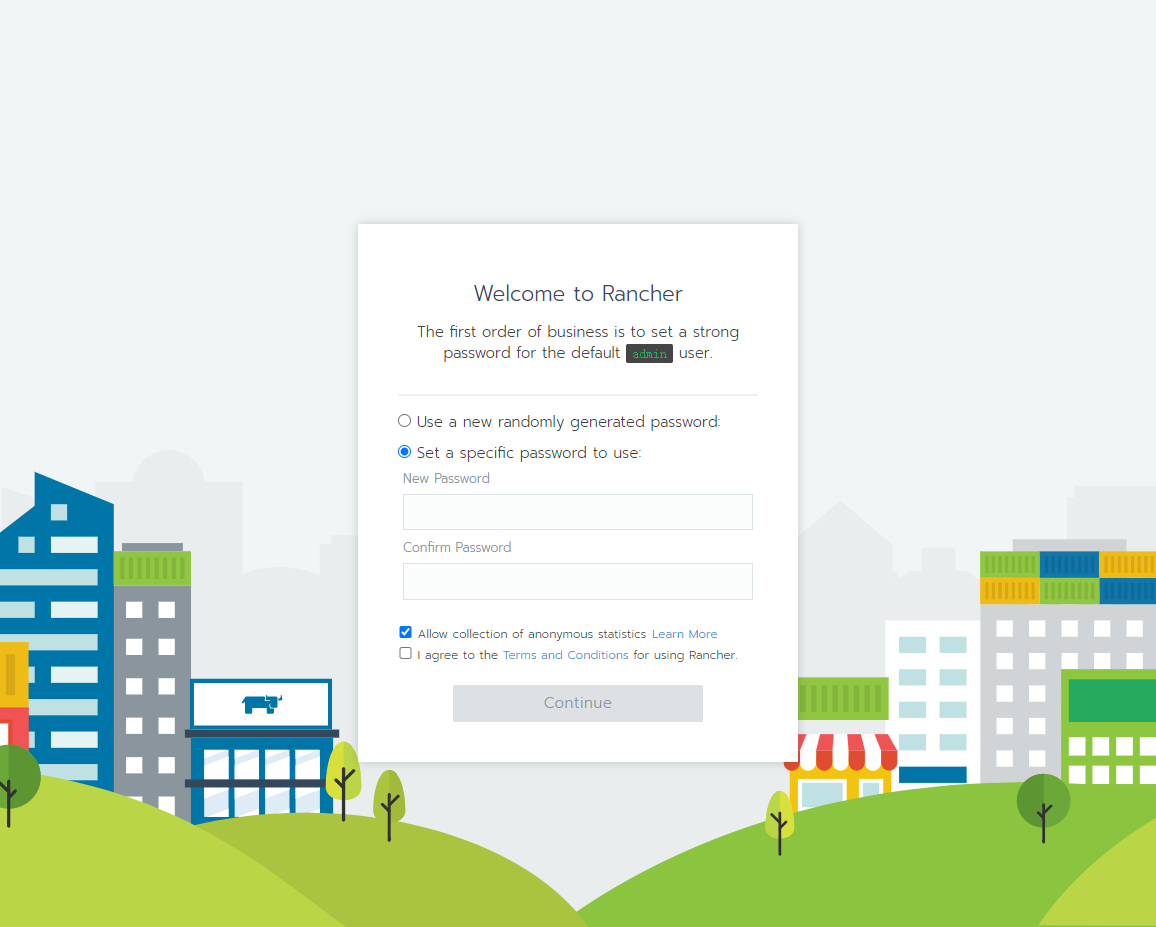Focus the Confirm Password input field
The width and height of the screenshot is (1156, 927).
click(x=577, y=581)
